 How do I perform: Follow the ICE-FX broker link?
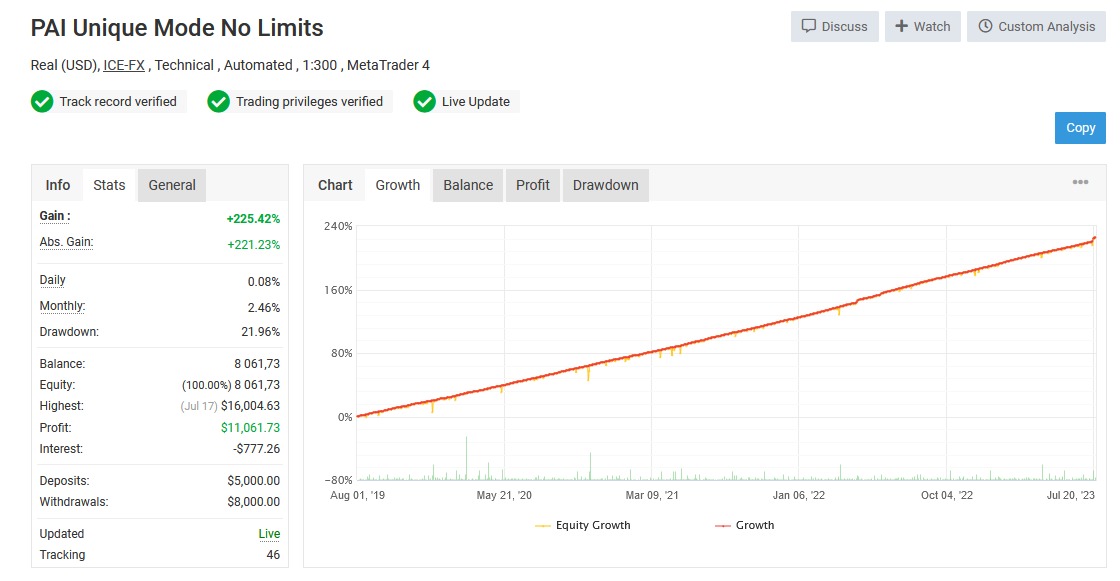[x=124, y=65]
